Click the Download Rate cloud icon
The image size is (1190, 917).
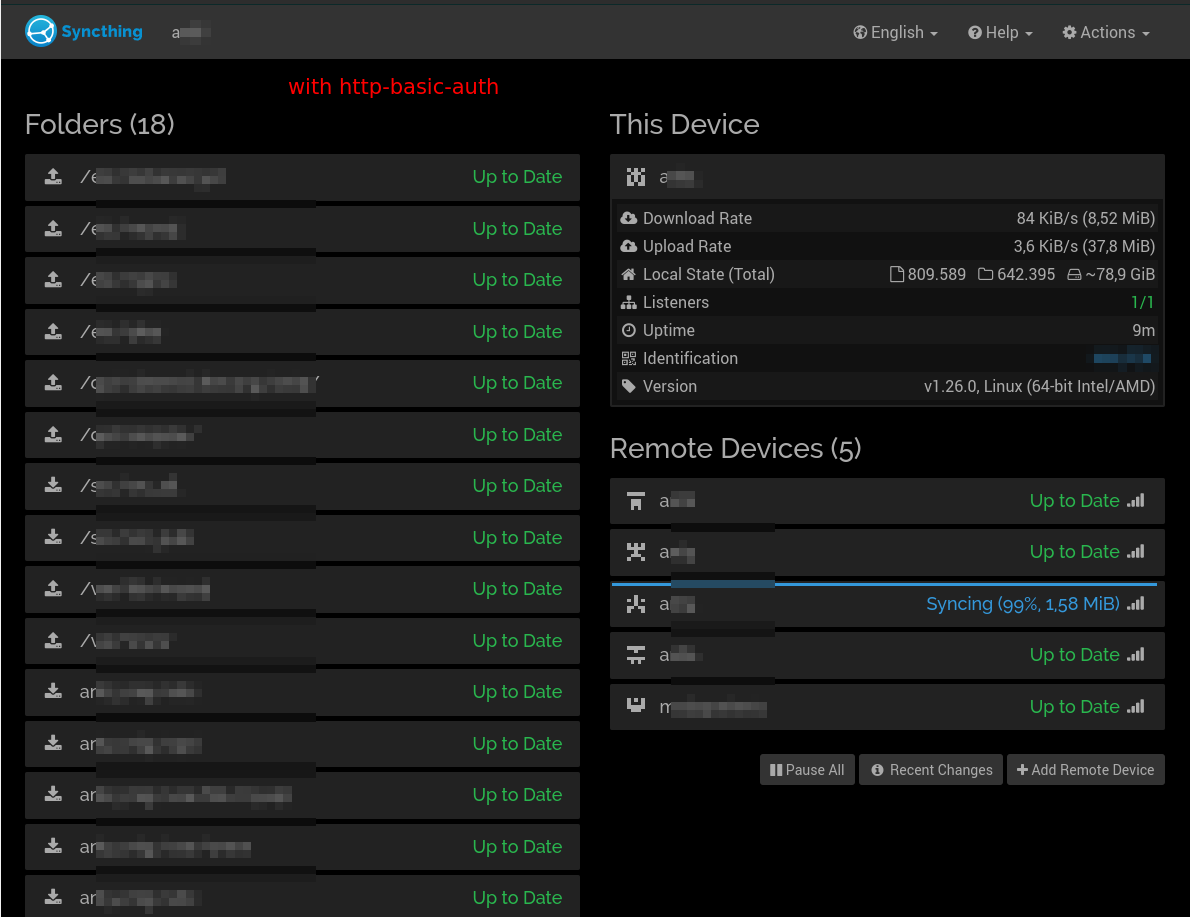(627, 218)
